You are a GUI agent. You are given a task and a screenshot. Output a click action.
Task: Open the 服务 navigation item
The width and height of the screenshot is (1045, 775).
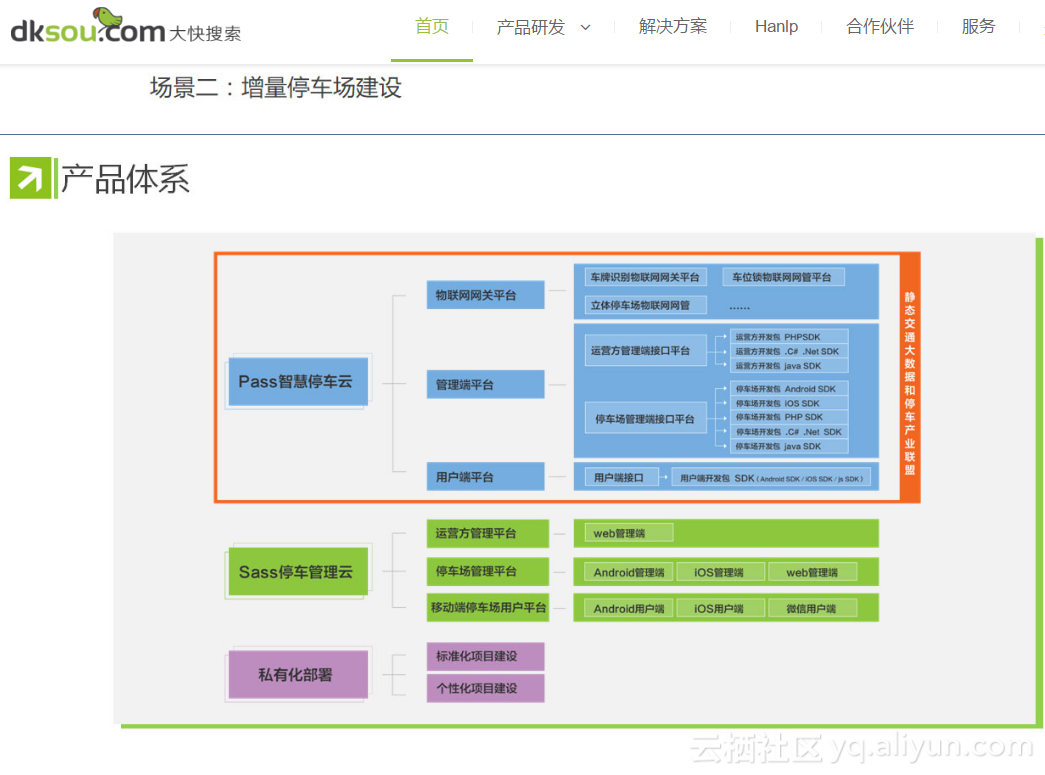978,27
